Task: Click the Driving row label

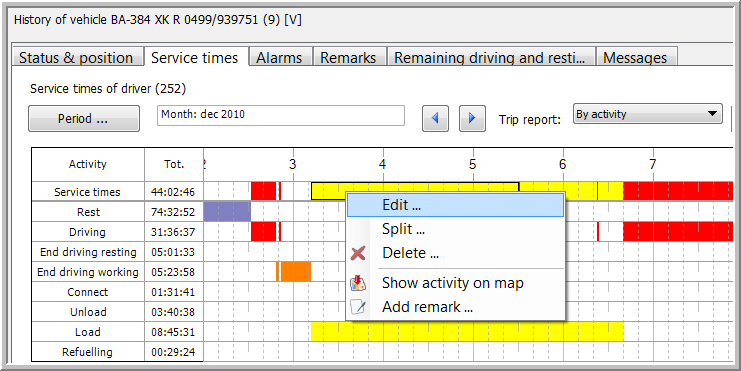Action: (87, 232)
